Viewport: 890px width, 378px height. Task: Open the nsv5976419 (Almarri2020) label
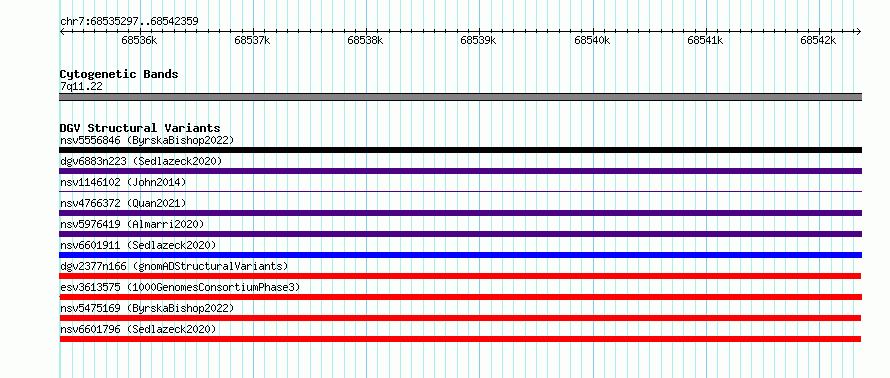tap(132, 224)
